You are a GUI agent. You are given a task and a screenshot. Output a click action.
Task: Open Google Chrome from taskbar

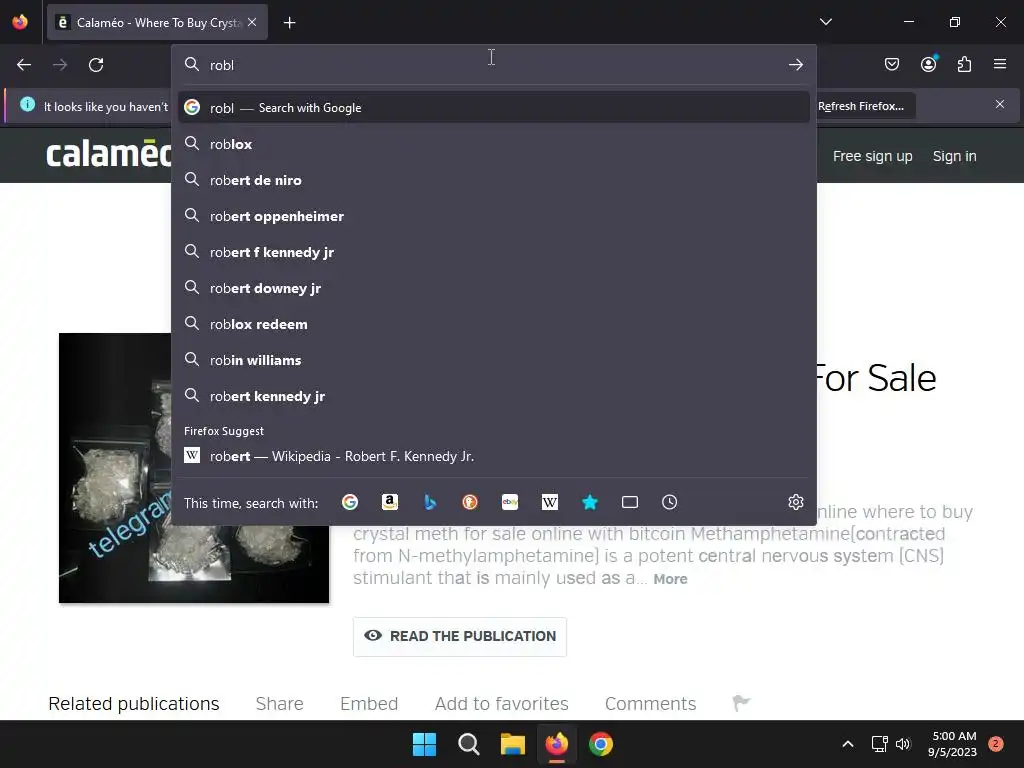point(601,744)
